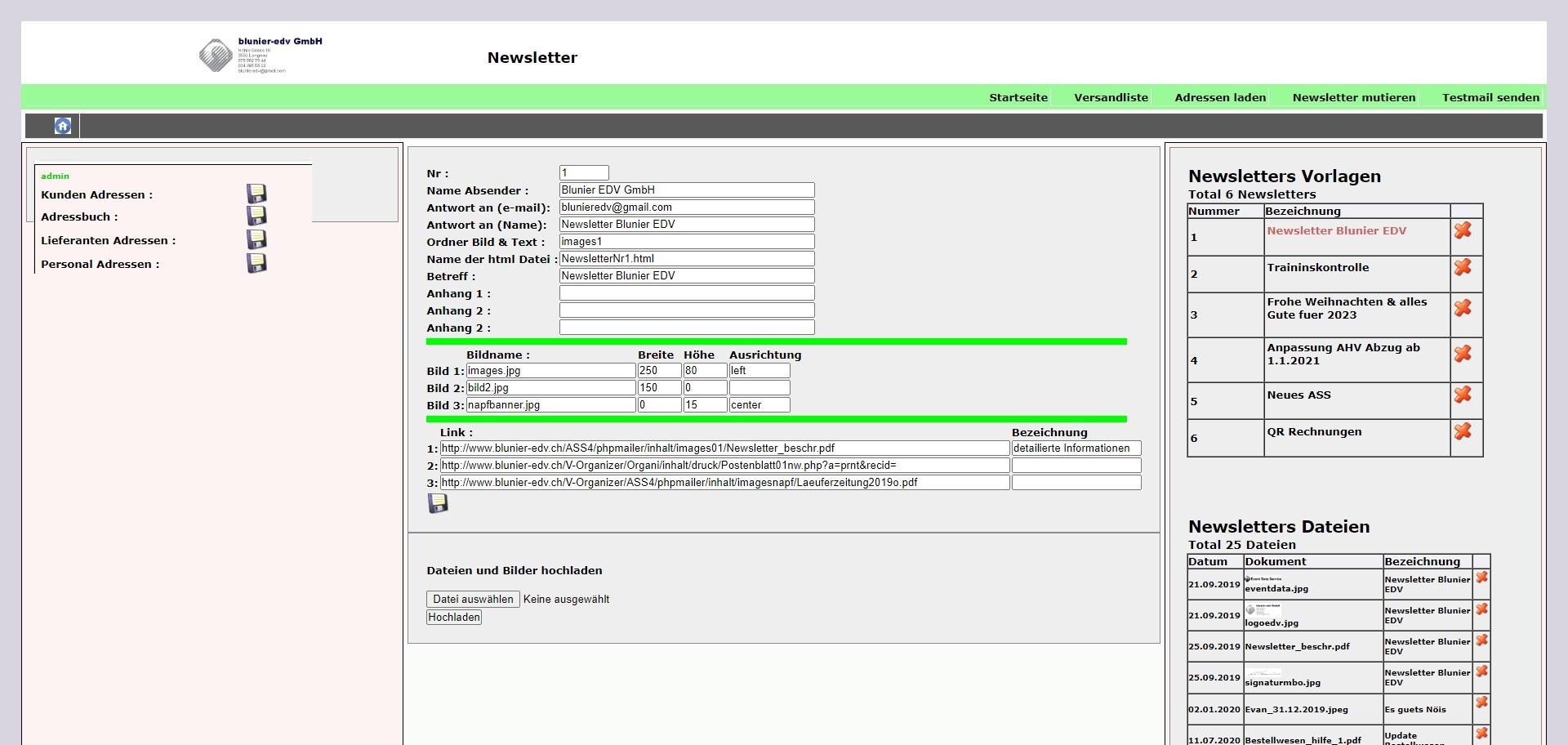
Task: Delete the Newsletter_beschr.pdf file entry
Action: coord(1481,640)
